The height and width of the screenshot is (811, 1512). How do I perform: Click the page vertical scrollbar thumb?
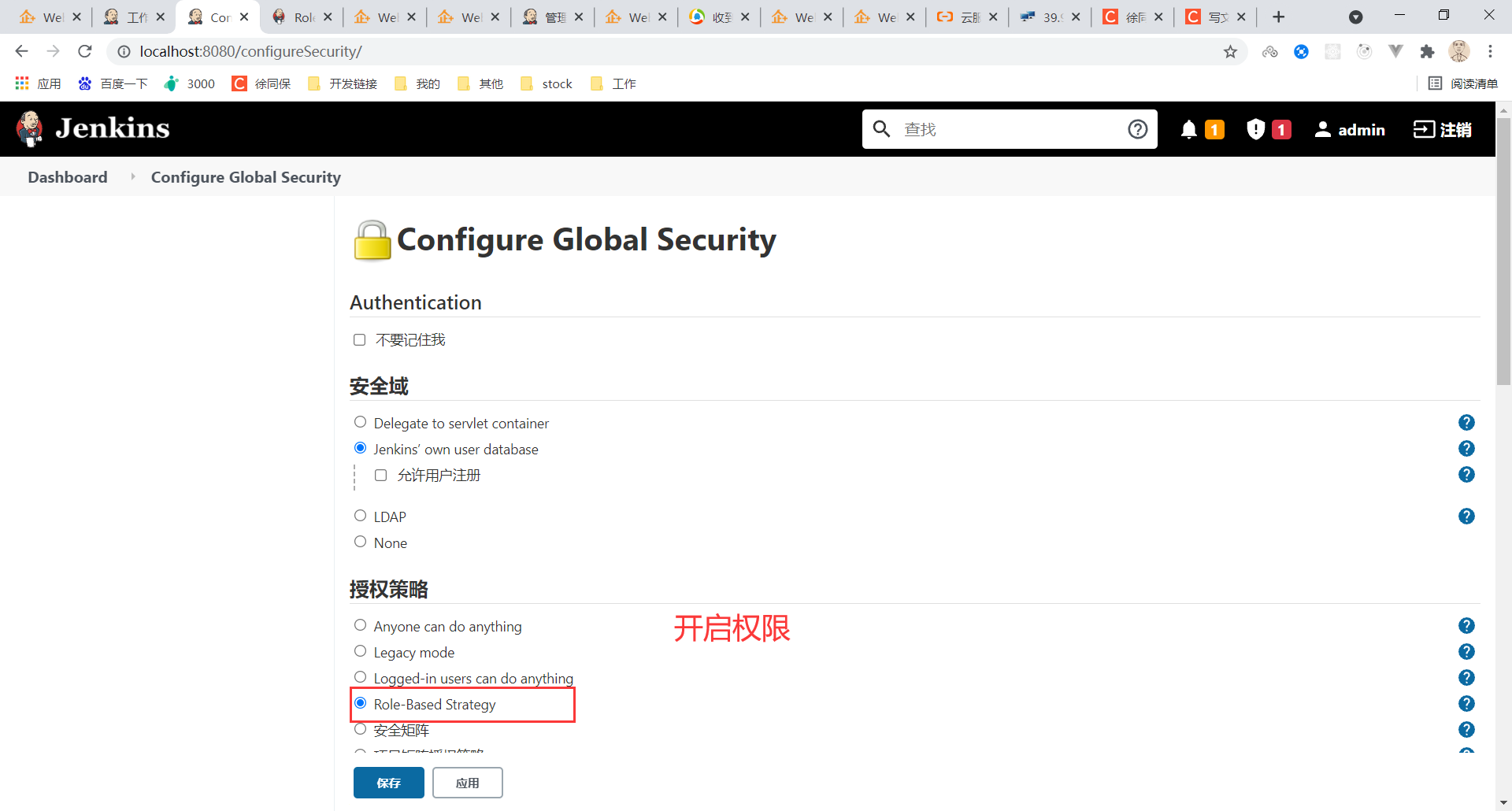1503,250
